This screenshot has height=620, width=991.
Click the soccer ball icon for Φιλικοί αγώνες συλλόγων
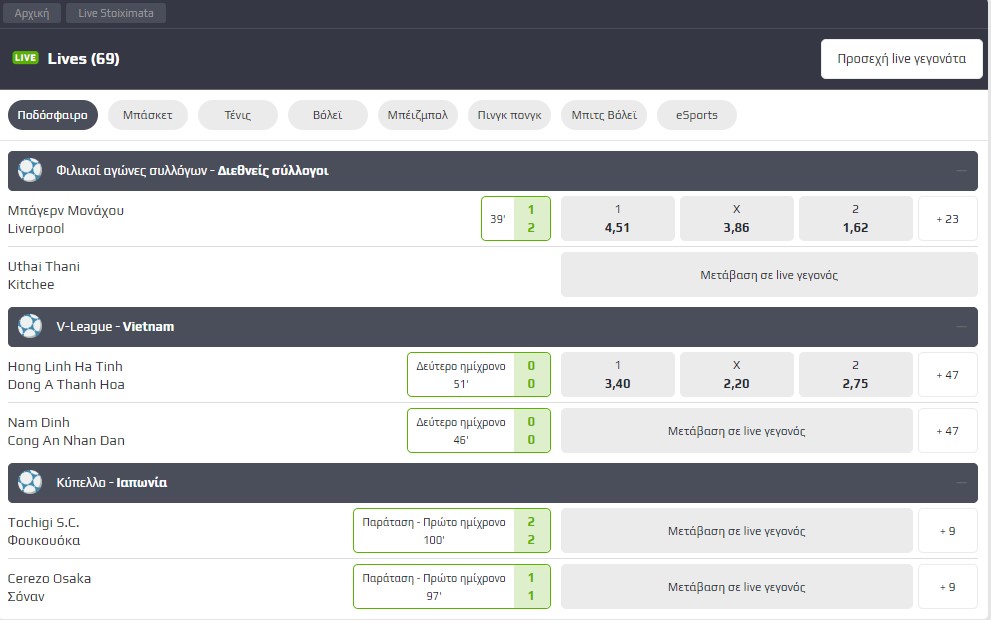click(29, 171)
